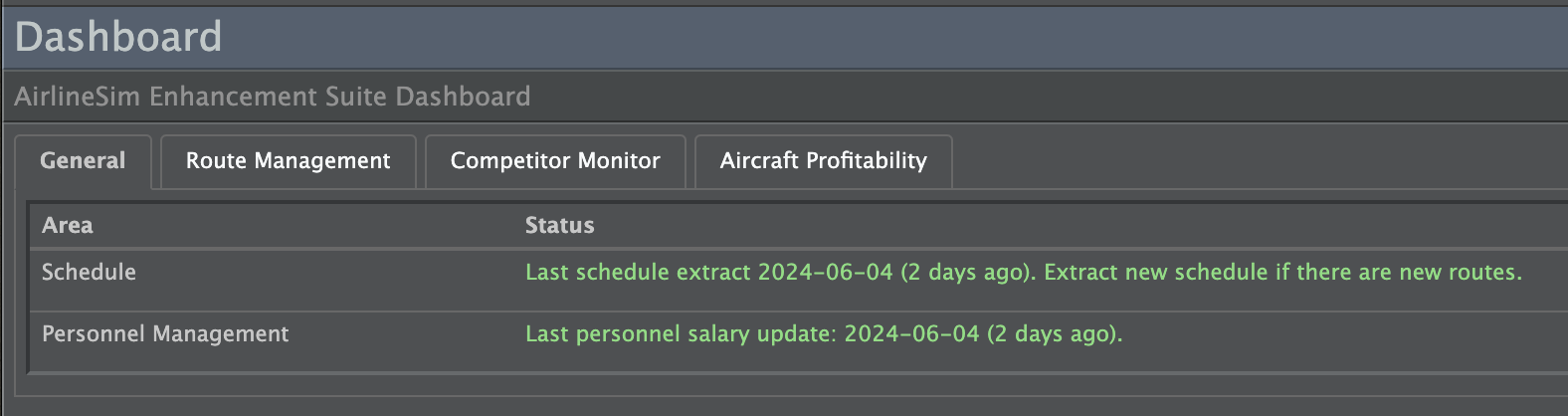Image resolution: width=1568 pixels, height=416 pixels.
Task: Select the Schedule row label
Action: 89,273
